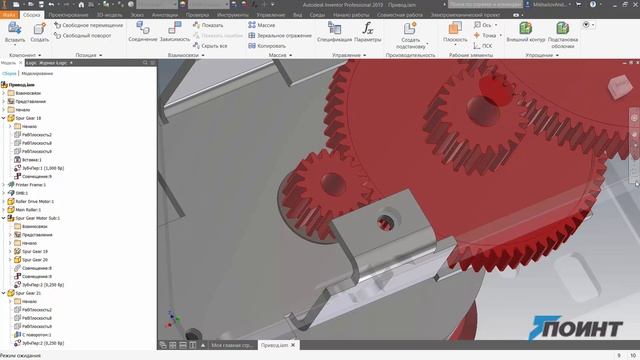The height and width of the screenshot is (360, 640).
Task: Switch to Моделирование browser view
Action: (x=37, y=73)
